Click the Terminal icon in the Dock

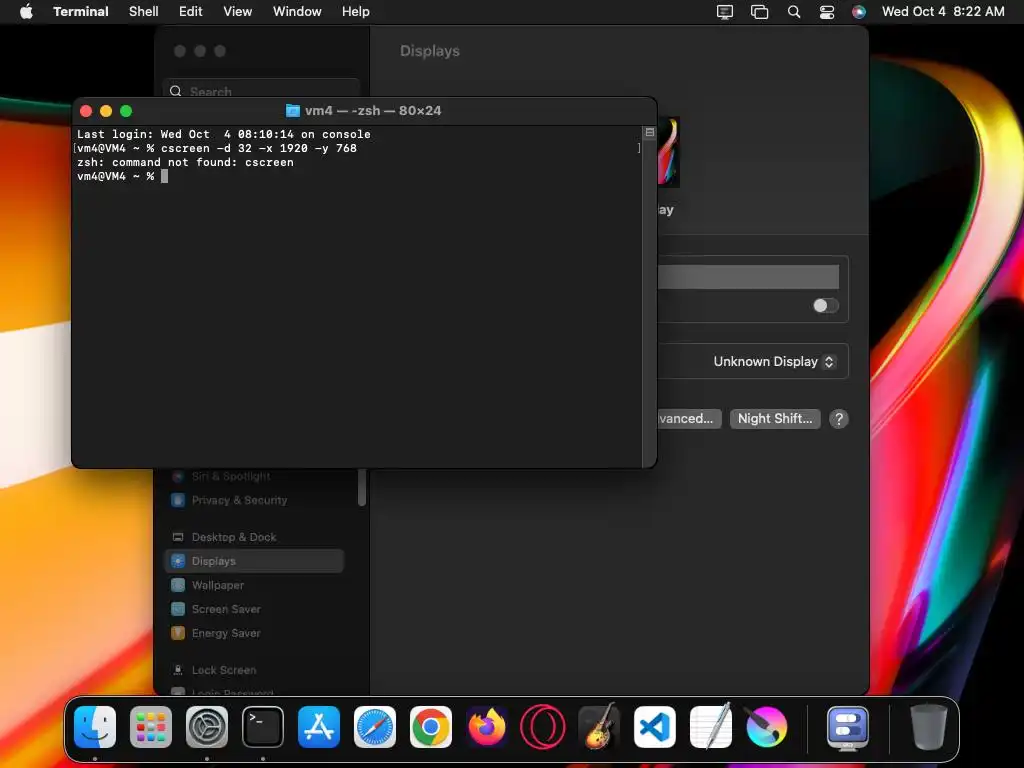[263, 727]
